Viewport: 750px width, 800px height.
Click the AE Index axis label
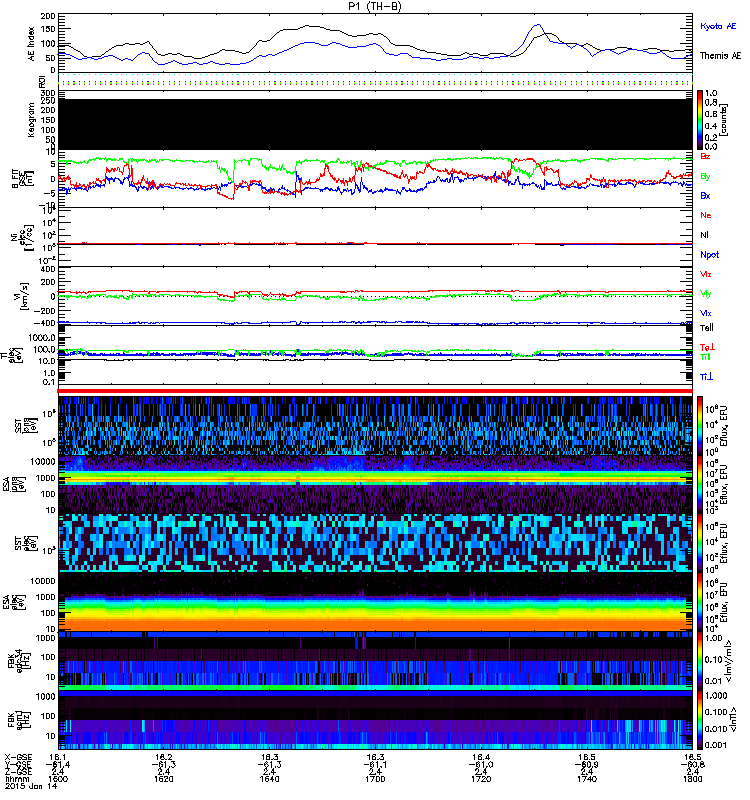click(x=32, y=44)
